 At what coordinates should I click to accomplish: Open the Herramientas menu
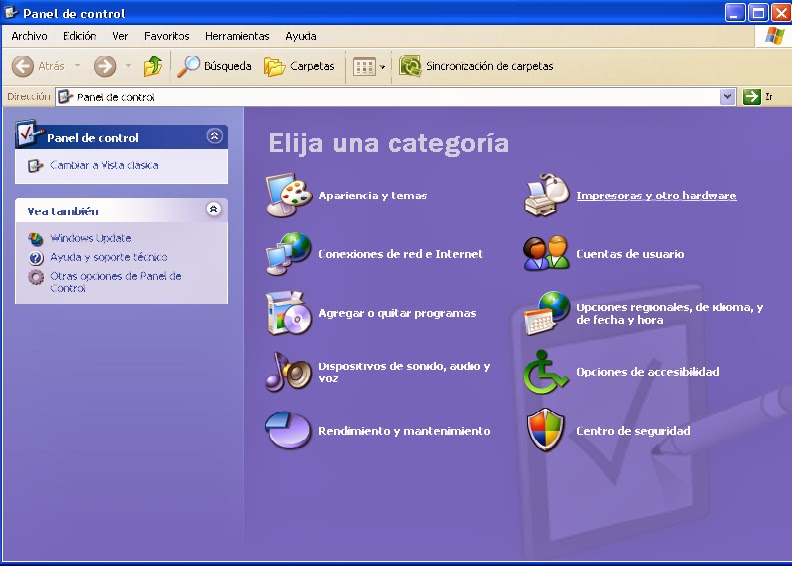tap(237, 36)
